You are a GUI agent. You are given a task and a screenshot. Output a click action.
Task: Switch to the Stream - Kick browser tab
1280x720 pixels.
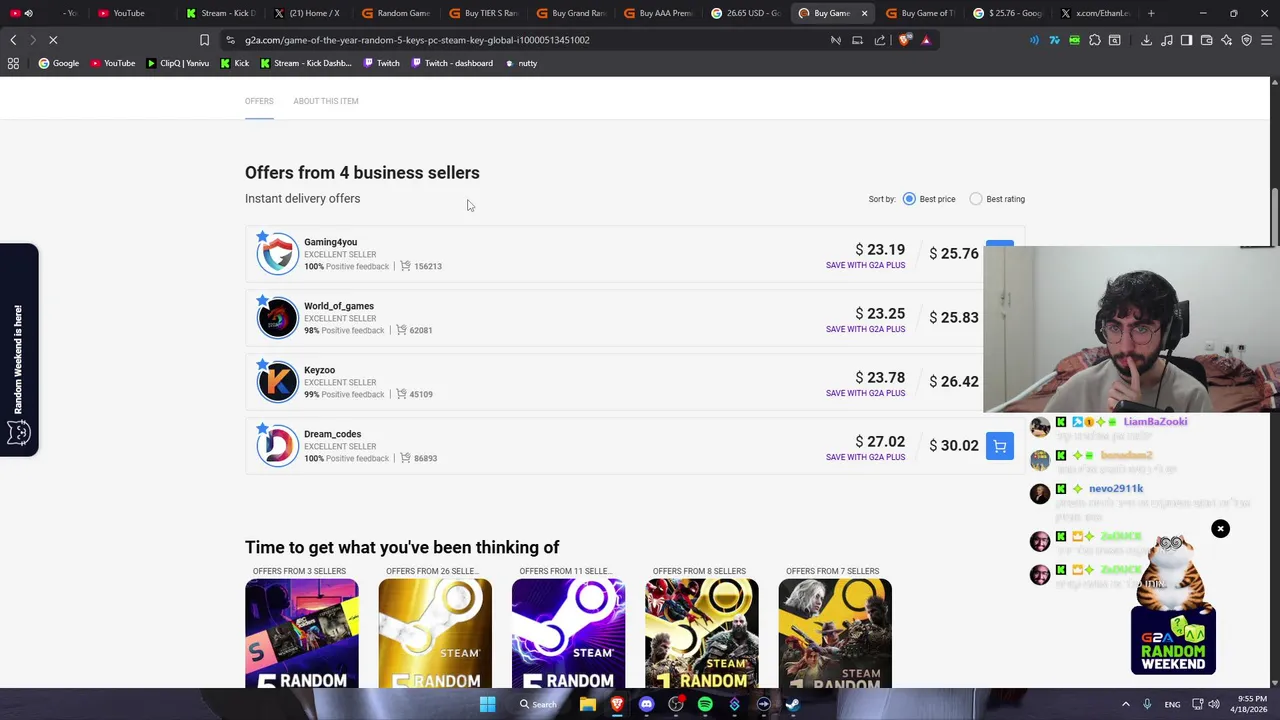click(x=221, y=13)
